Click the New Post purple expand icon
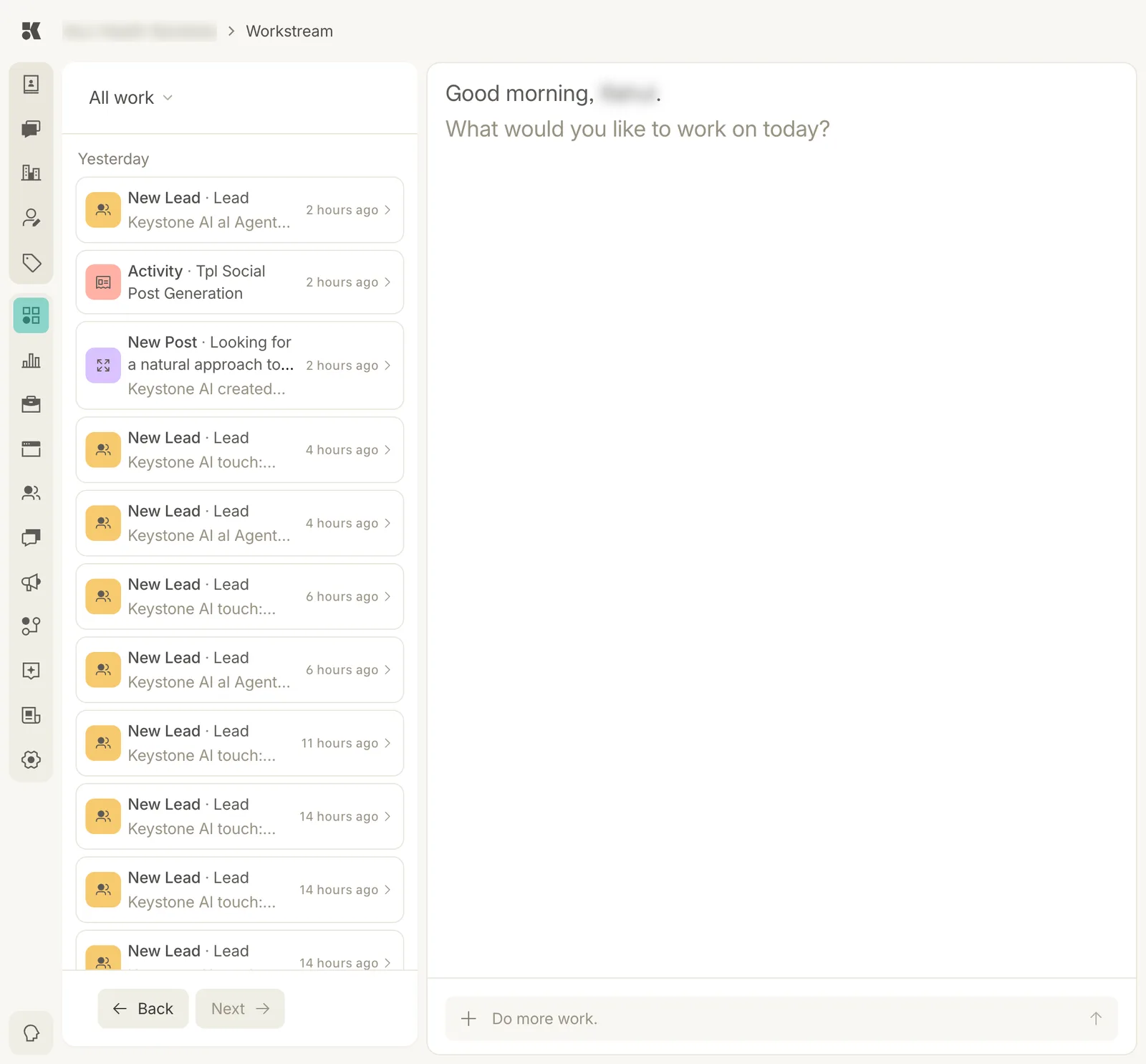Image resolution: width=1146 pixels, height=1064 pixels. point(103,365)
